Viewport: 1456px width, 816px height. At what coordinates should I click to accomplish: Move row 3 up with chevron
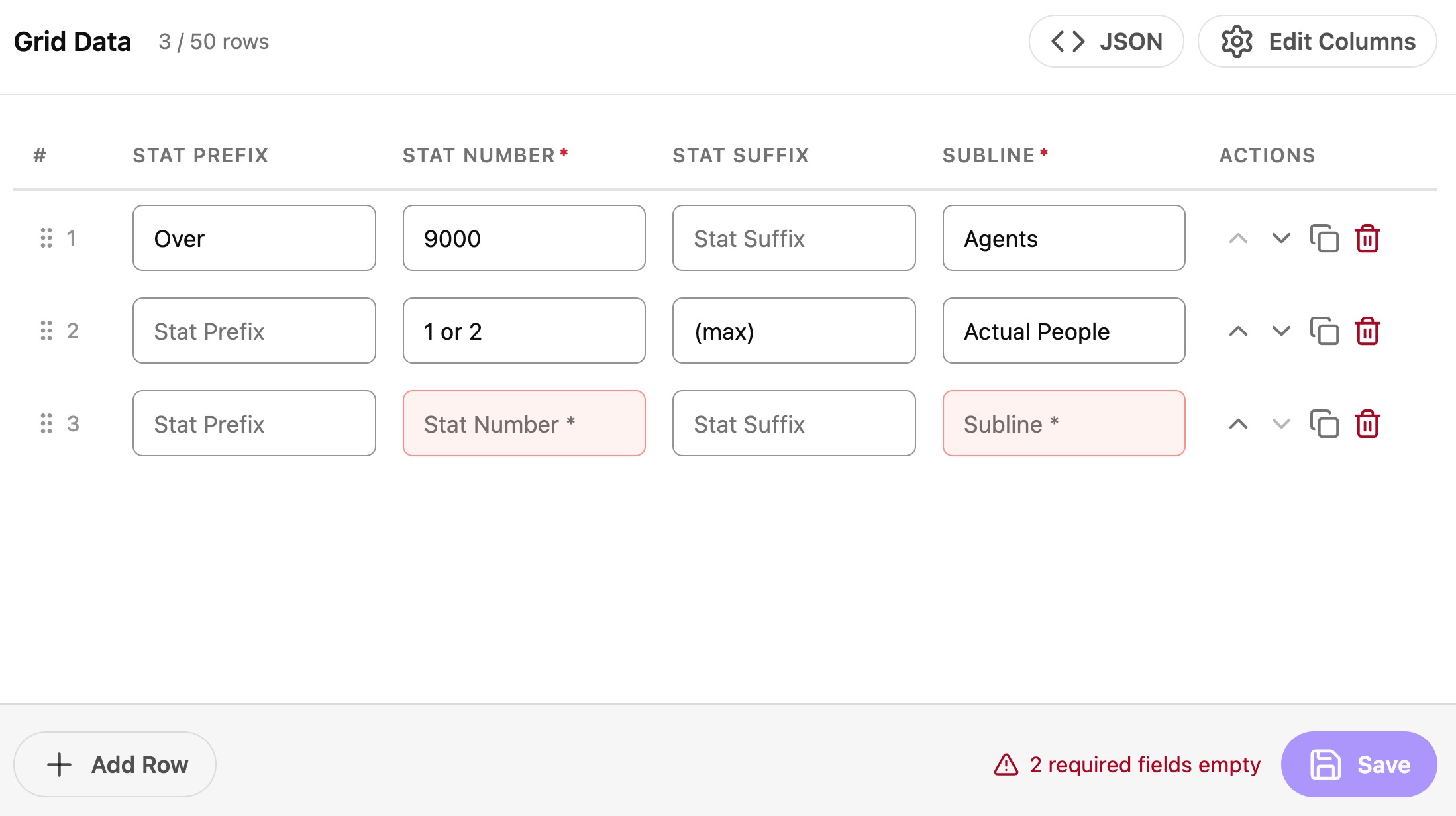(1238, 424)
